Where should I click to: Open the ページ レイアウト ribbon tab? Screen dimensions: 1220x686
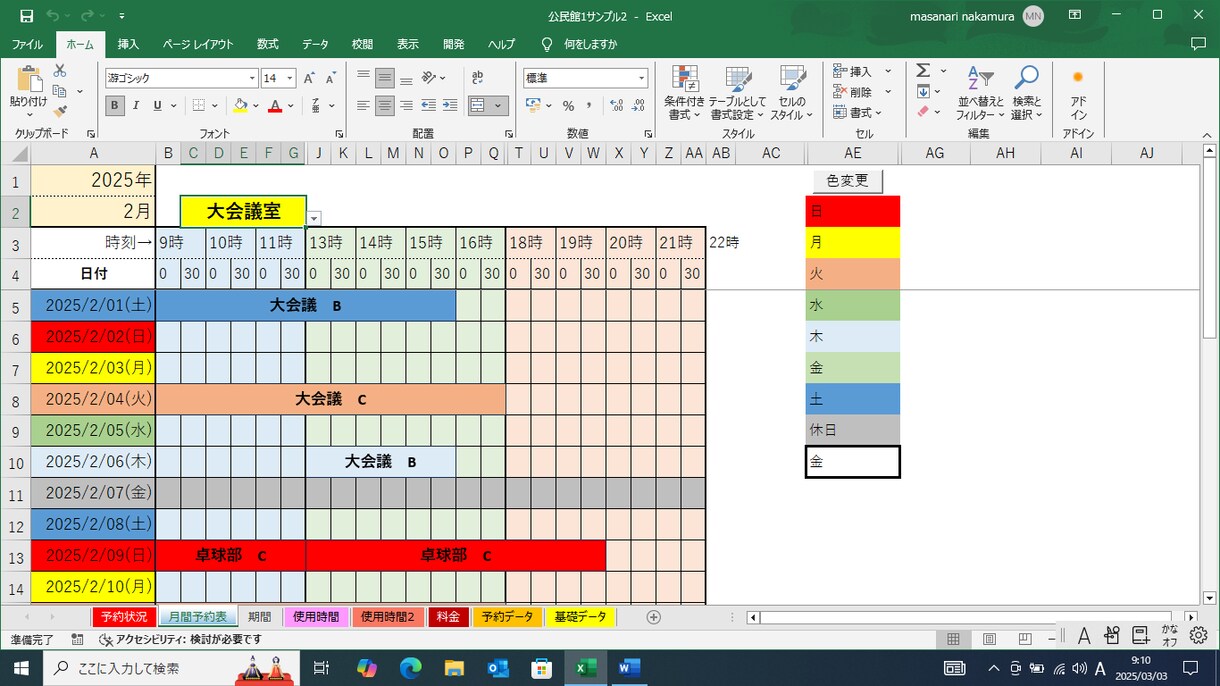coord(198,44)
